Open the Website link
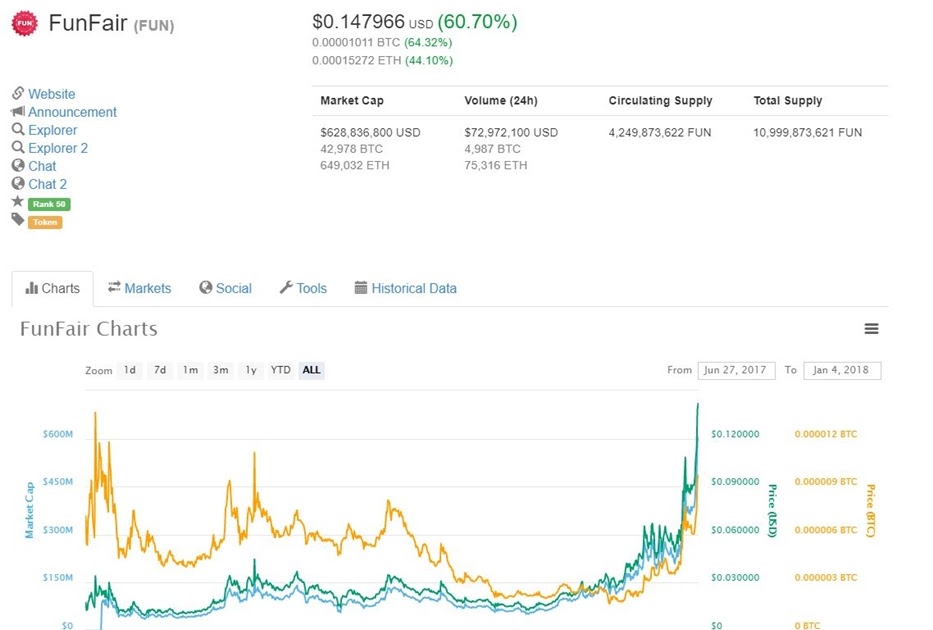Viewport: 933px width, 630px height. coord(52,94)
